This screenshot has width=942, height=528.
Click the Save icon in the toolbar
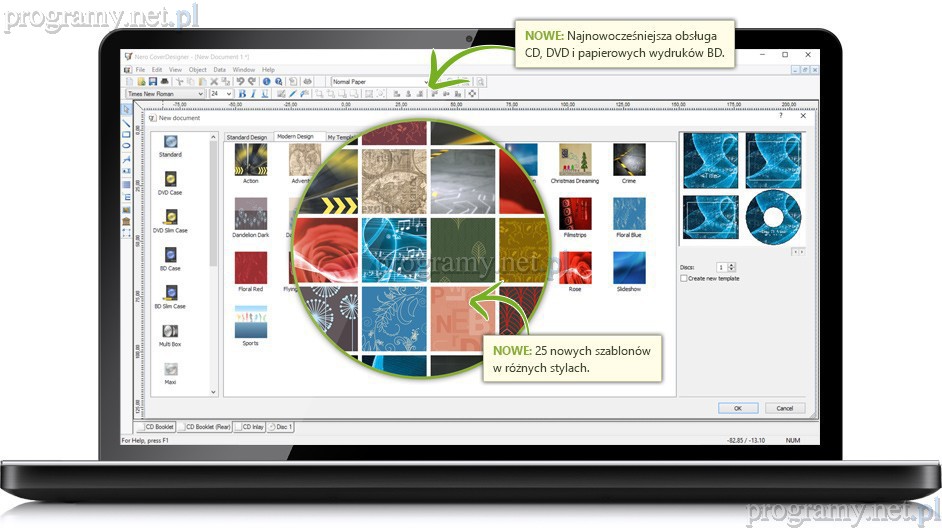pyautogui.click(x=152, y=81)
